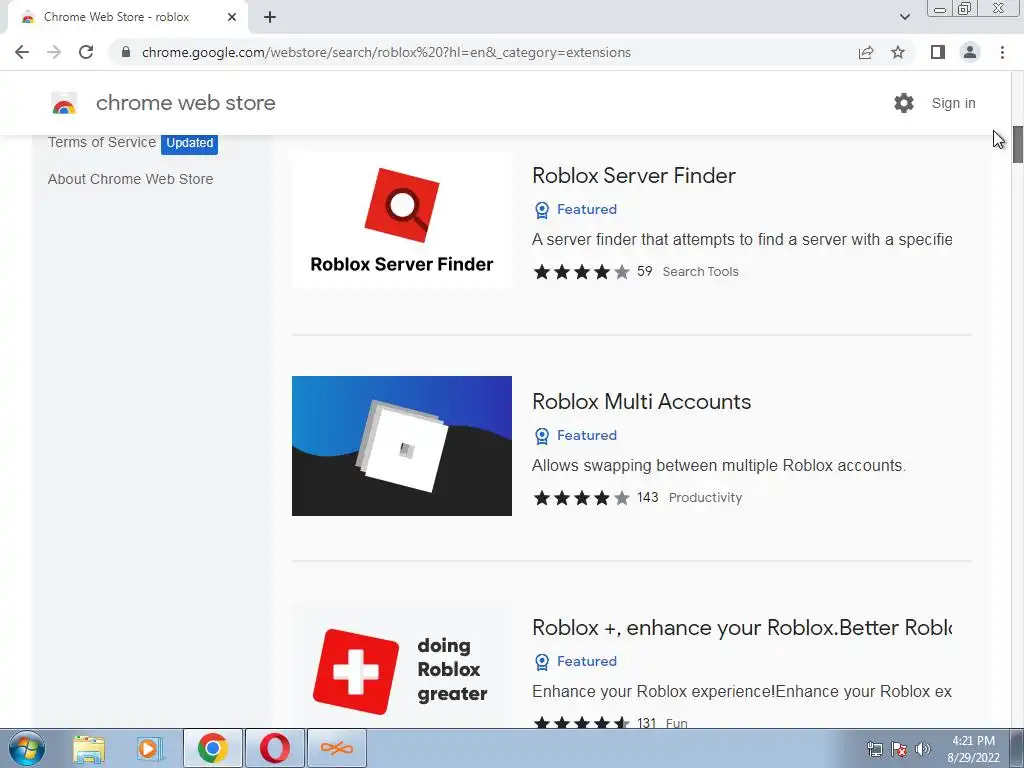Click 'Allows swapping between multiple Roblox accounts' text
Screen dimensions: 1024x768
pyautogui.click(x=719, y=466)
